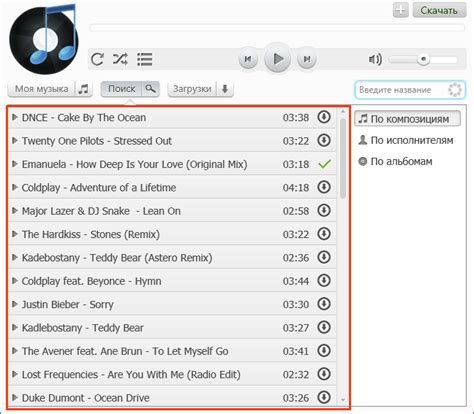Download Lost Frequencies - Are You With Me
474x414 pixels.
pos(324,374)
